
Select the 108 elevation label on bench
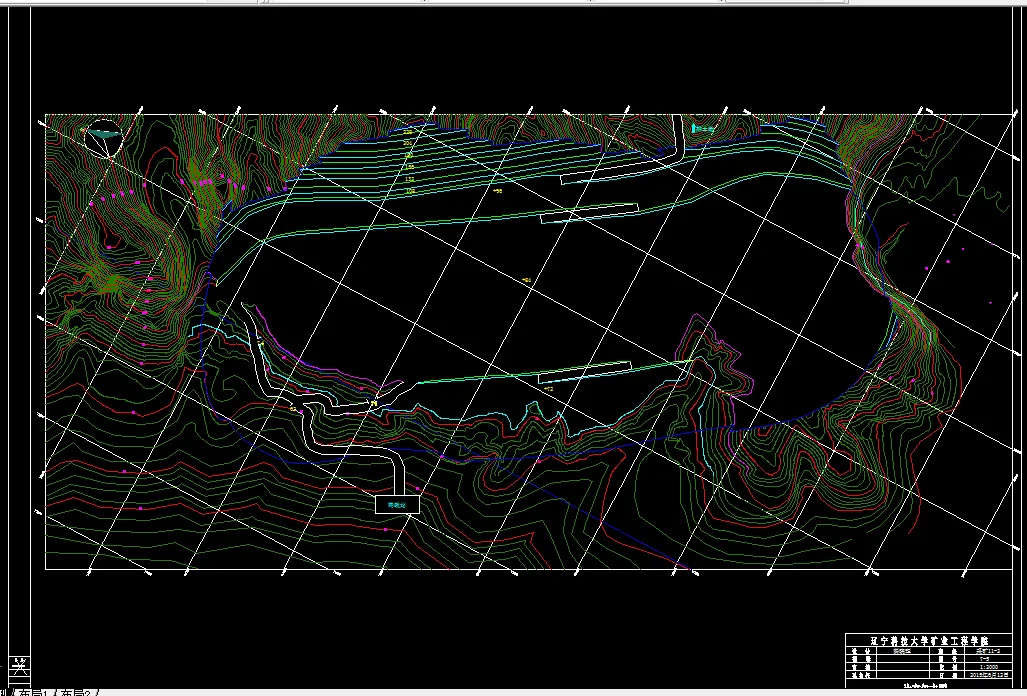(411, 191)
